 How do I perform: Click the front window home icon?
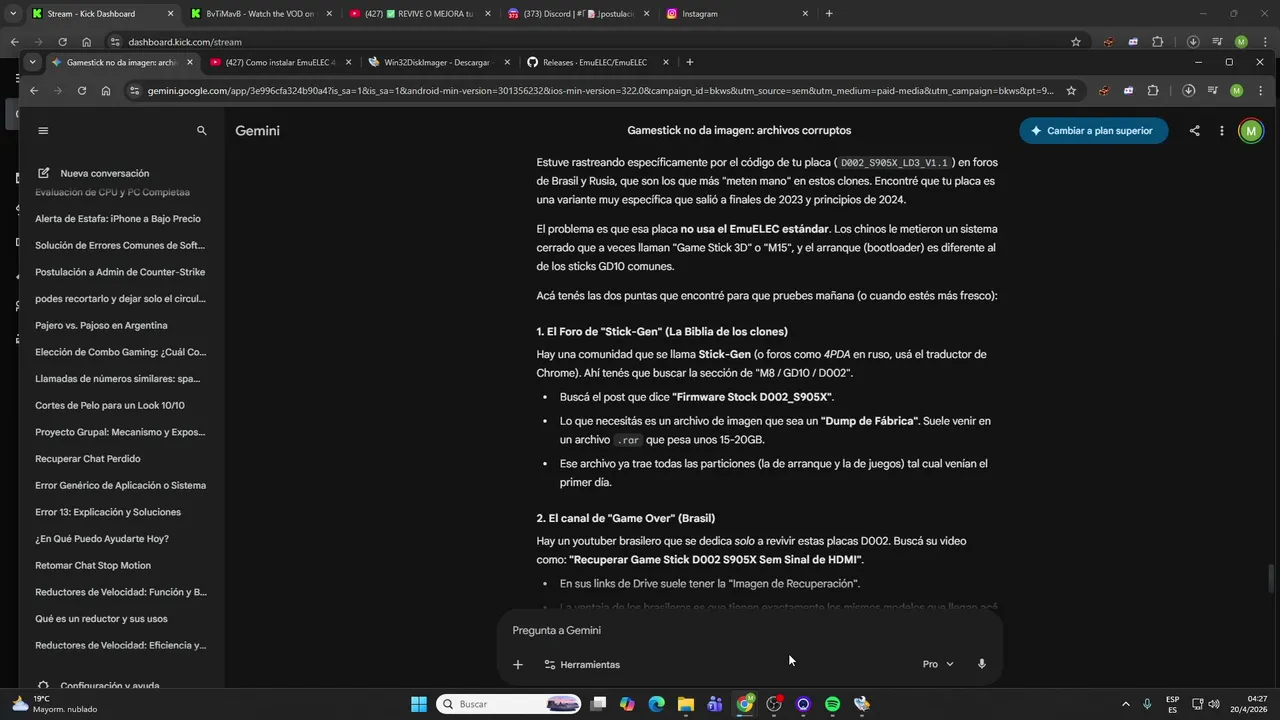(x=106, y=90)
